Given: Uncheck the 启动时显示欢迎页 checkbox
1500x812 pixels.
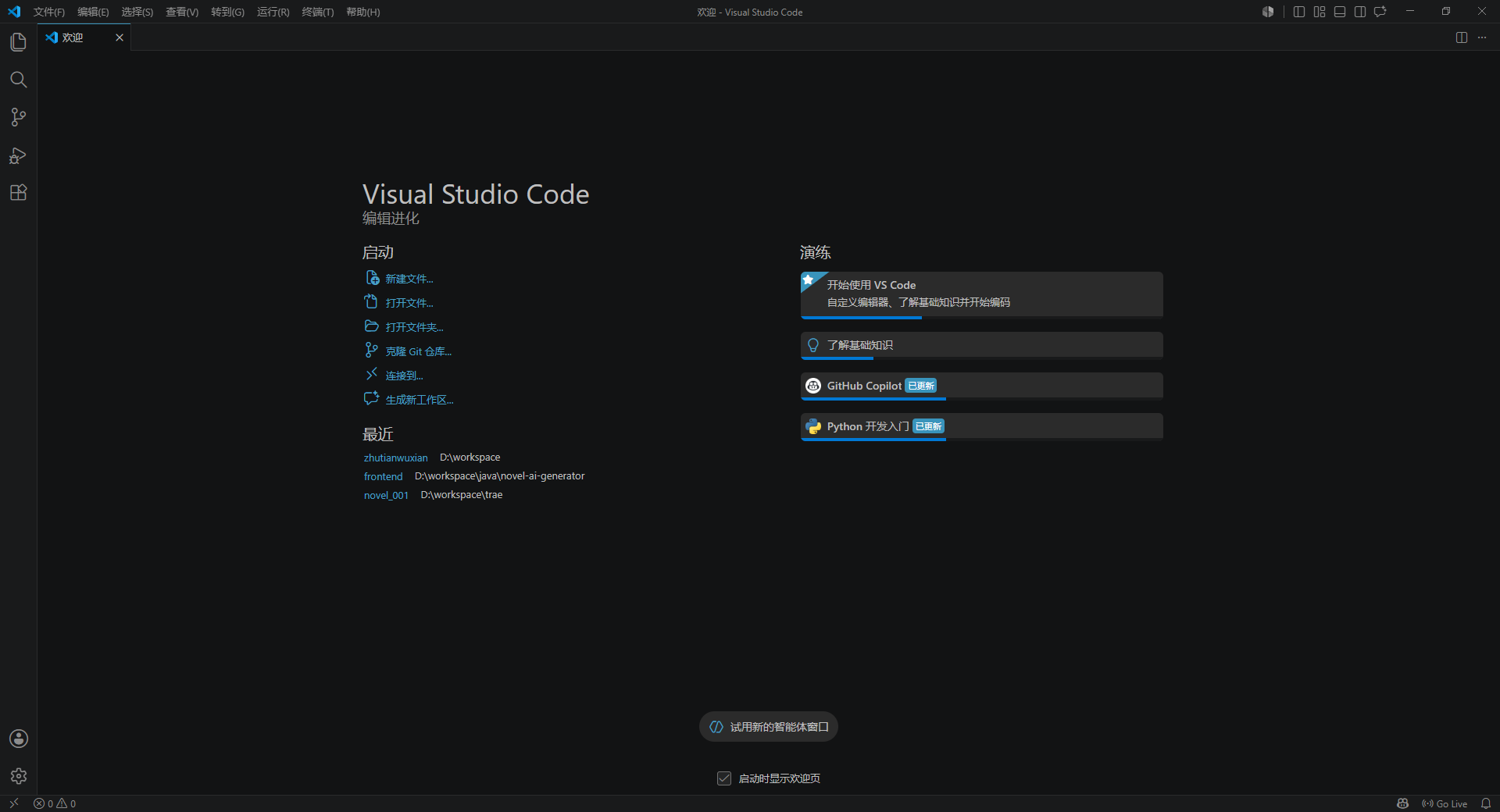Looking at the screenshot, I should tap(724, 778).
